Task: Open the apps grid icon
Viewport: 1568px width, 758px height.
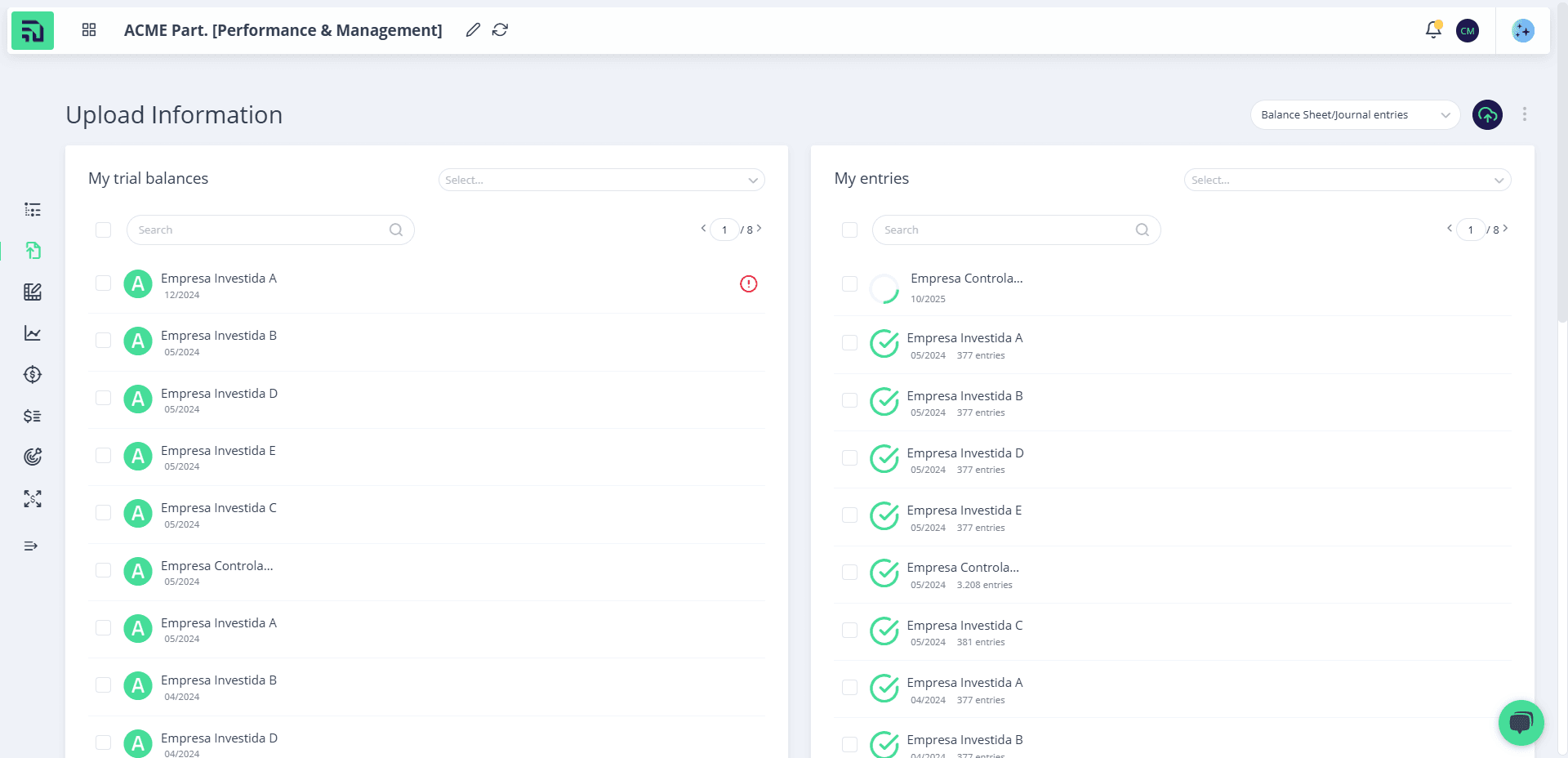Action: click(x=89, y=30)
